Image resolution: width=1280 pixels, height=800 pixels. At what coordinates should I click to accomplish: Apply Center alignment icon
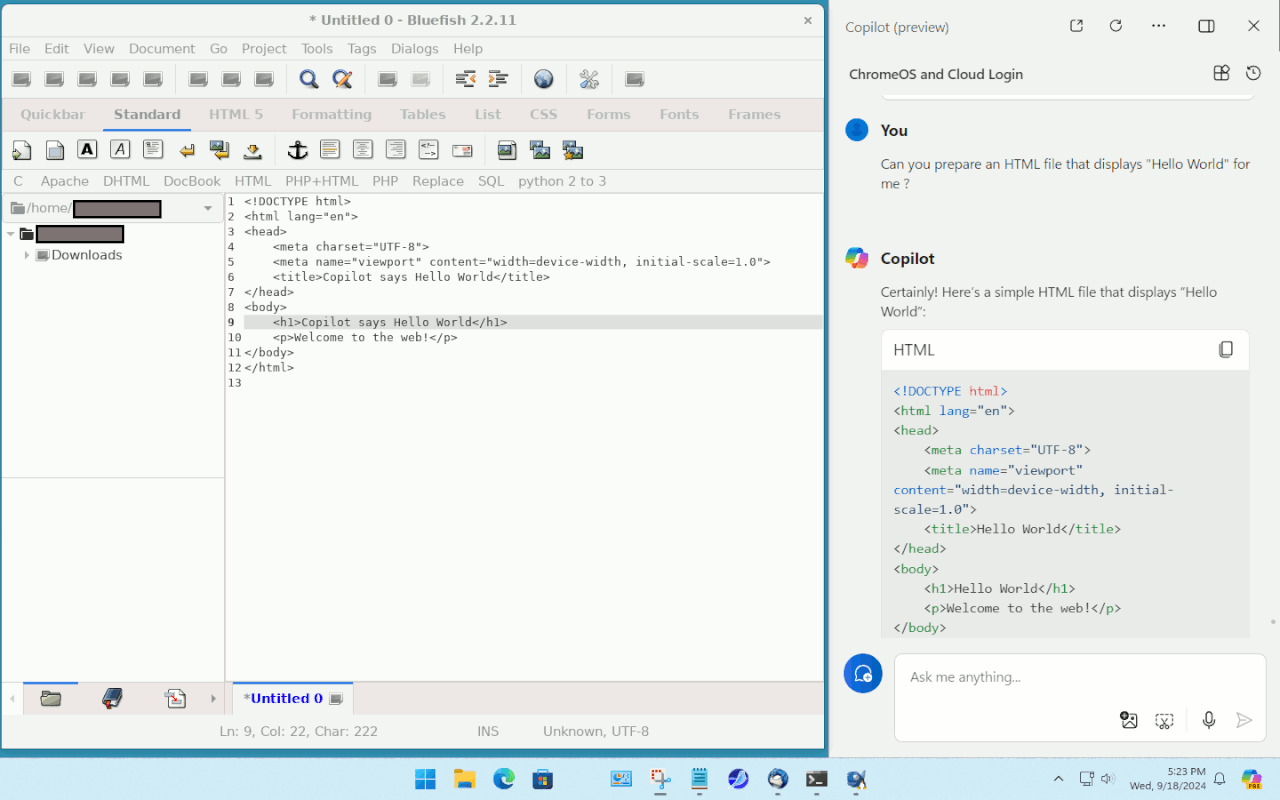point(363,150)
